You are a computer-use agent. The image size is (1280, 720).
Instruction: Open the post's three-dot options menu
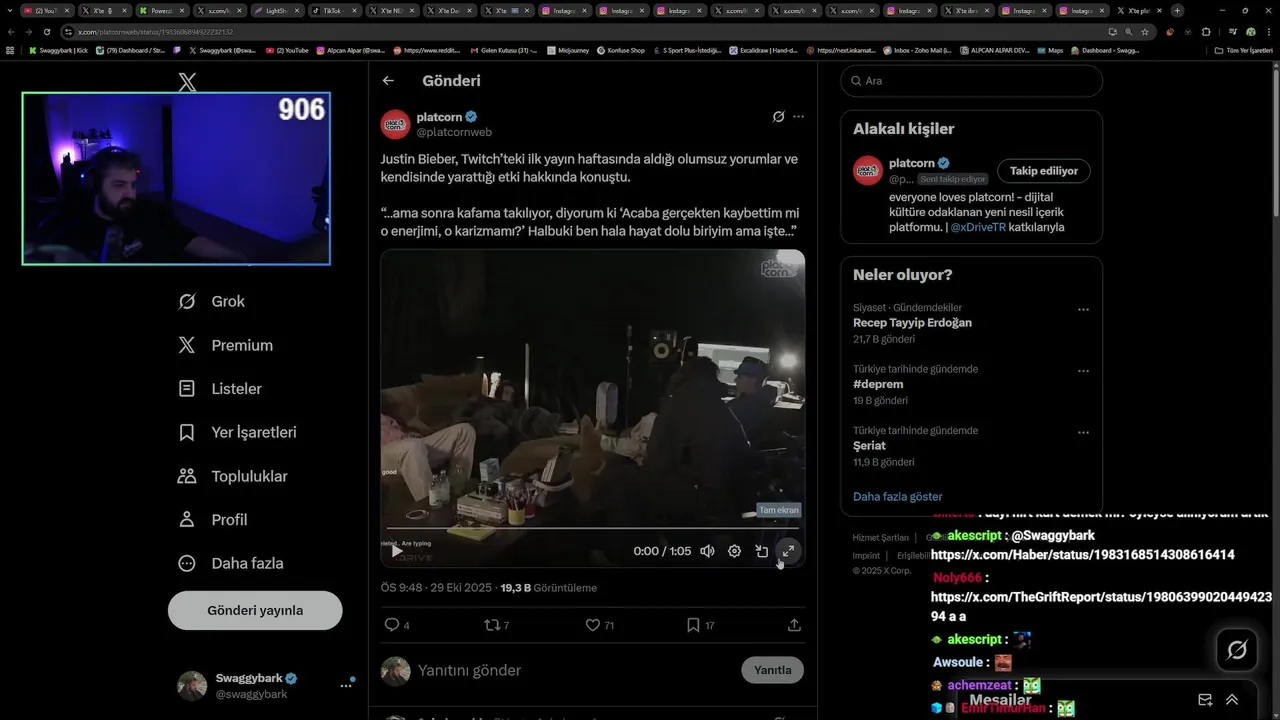coord(798,117)
